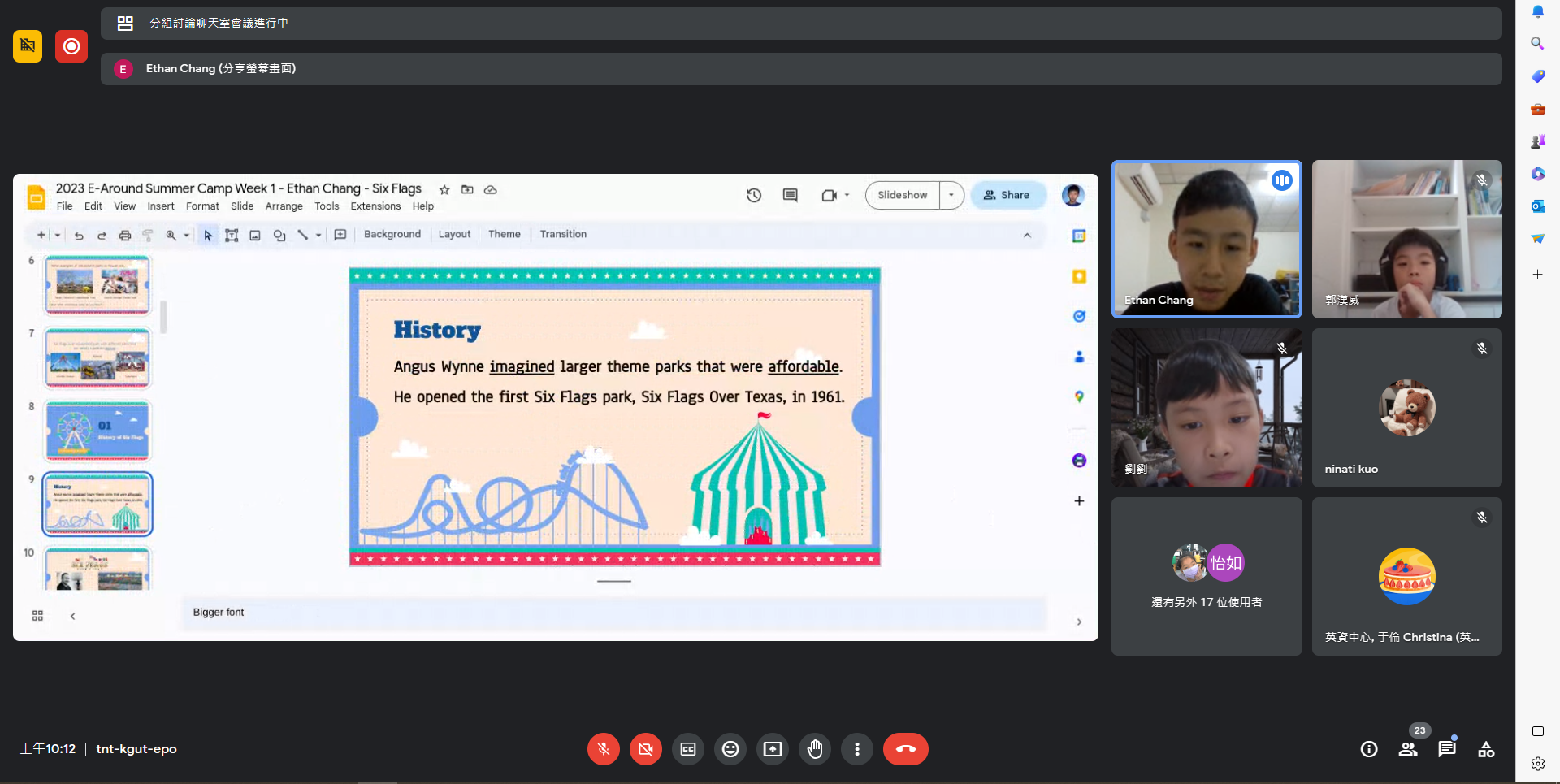Turn on camera in Meet controls
Screen dimensions: 1560x784
[x=646, y=749]
